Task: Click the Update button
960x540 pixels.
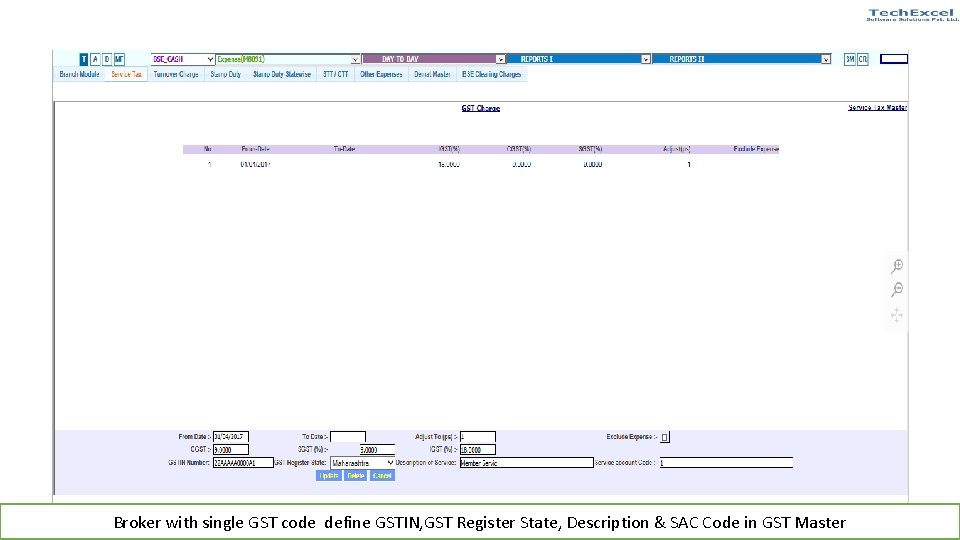Action: (x=329, y=476)
